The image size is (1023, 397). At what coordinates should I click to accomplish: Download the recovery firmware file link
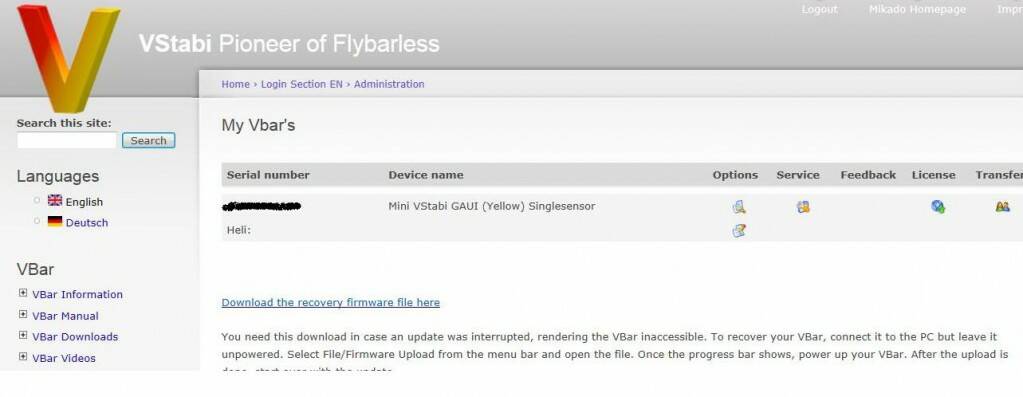(331, 302)
